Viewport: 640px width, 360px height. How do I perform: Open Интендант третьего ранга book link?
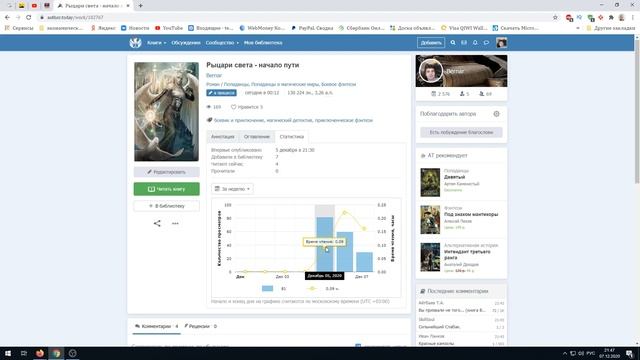tap(467, 255)
